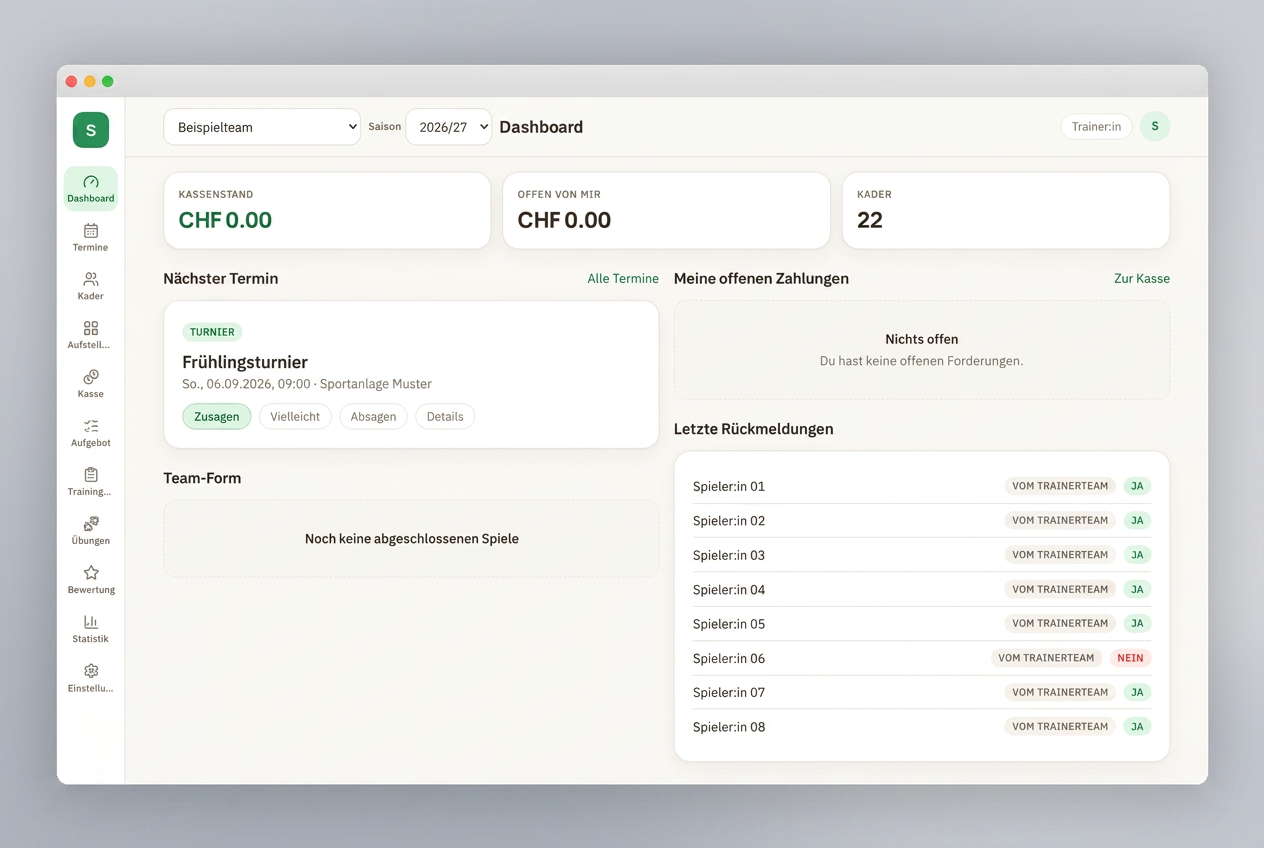The width and height of the screenshot is (1264, 848).
Task: Click VOM TRAINERTEAM tag of Spieler:in 03
Action: (1060, 555)
